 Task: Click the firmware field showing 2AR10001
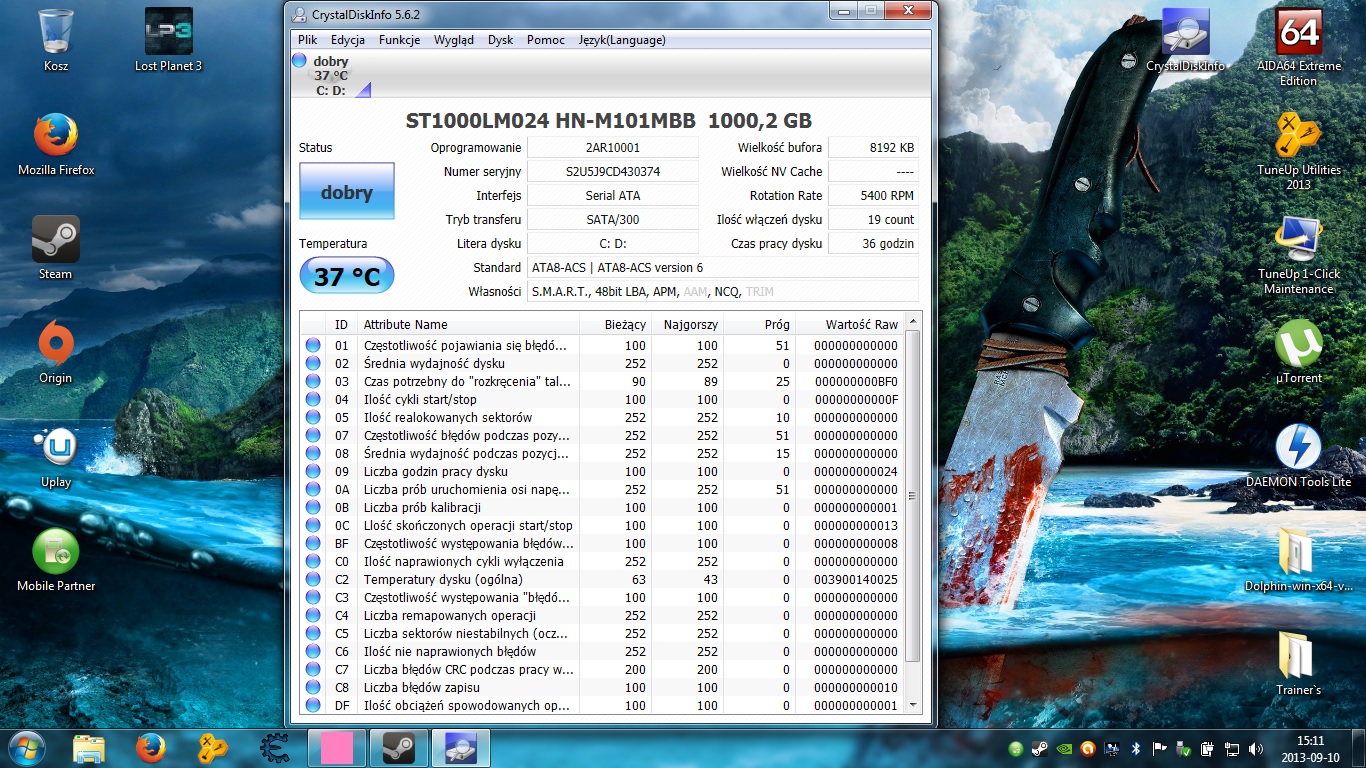(612, 148)
